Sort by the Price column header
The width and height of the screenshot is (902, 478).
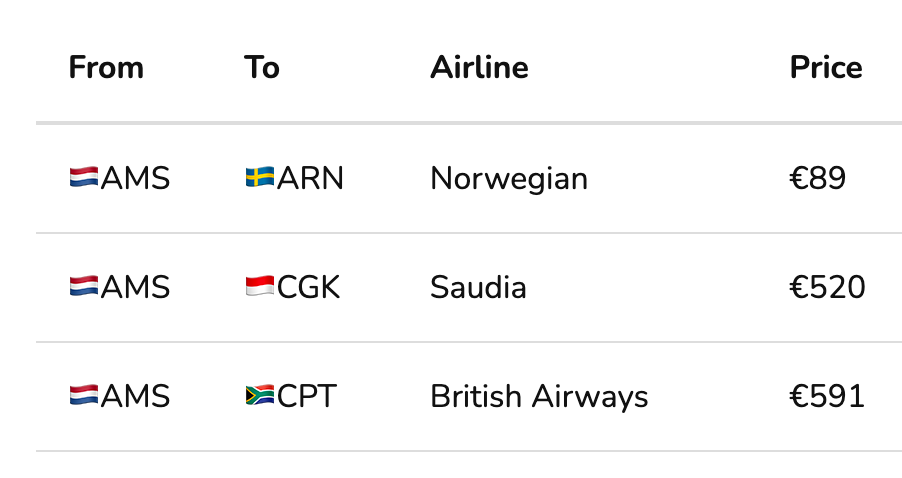point(826,67)
